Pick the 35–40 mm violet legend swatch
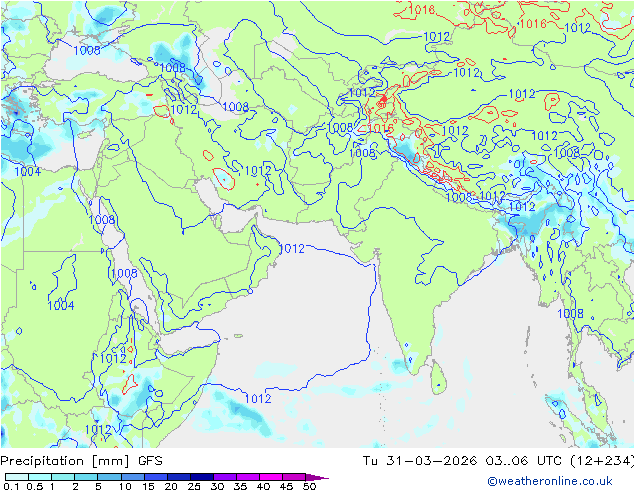This screenshot has height=490, width=634. (x=247, y=477)
